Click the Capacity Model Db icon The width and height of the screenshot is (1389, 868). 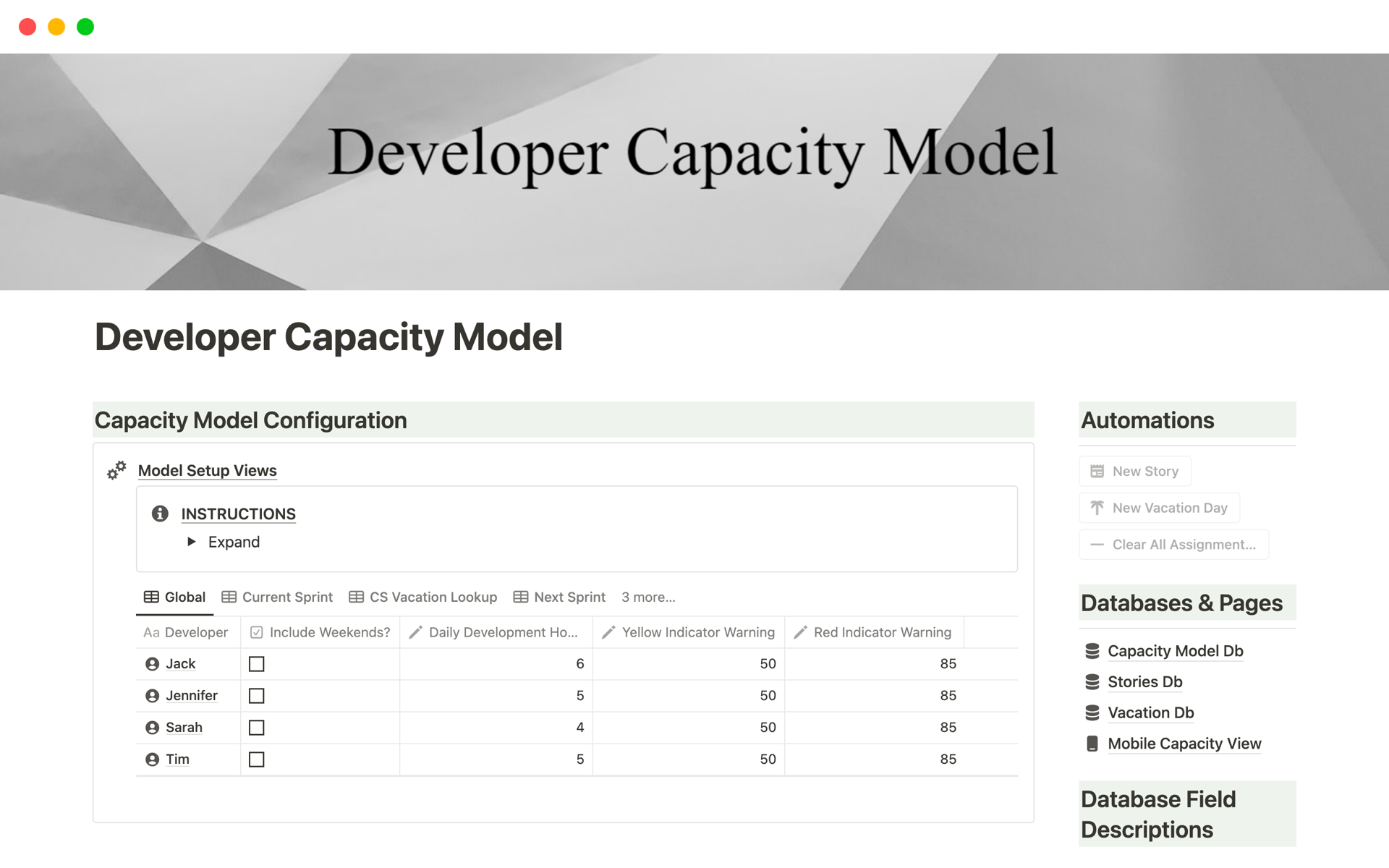pos(1093,650)
